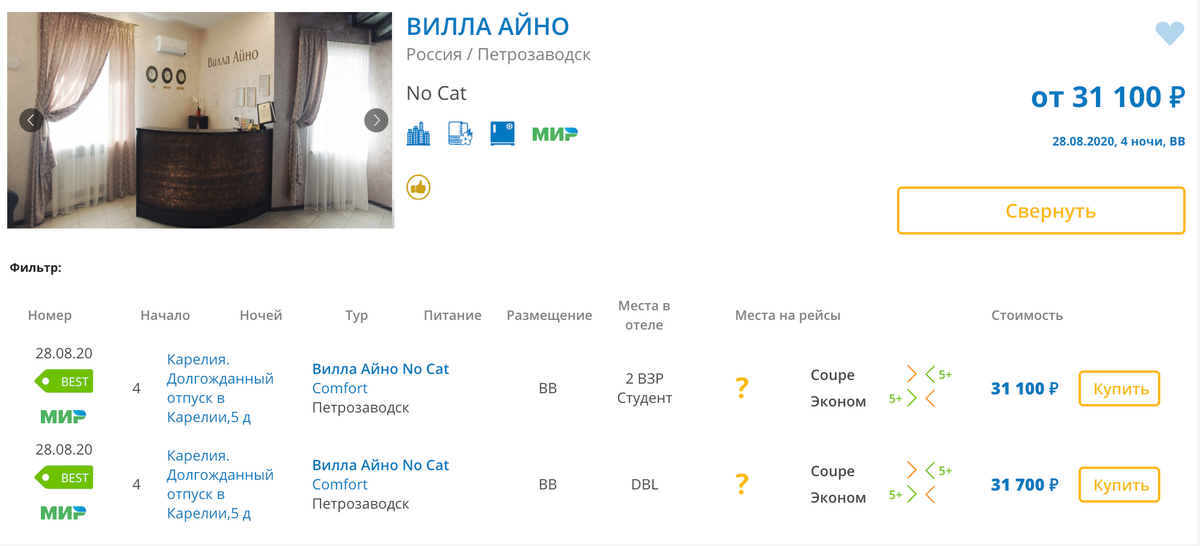Click the gold thumbs-up recommended icon

(x=418, y=187)
